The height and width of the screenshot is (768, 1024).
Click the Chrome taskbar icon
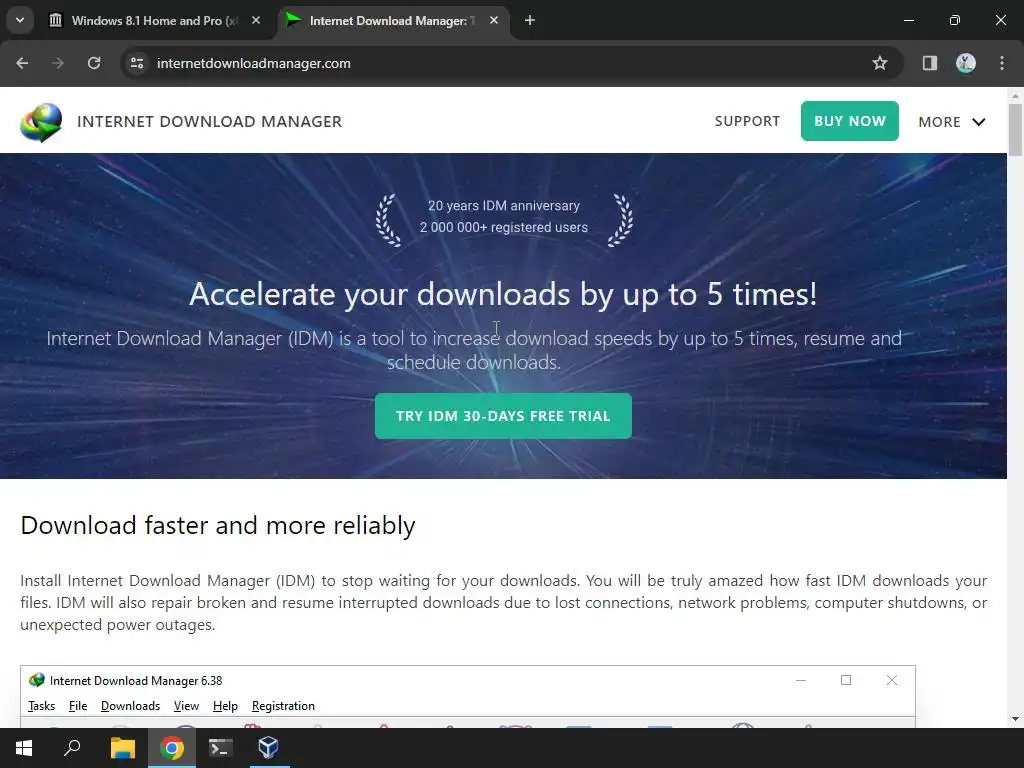click(x=172, y=748)
